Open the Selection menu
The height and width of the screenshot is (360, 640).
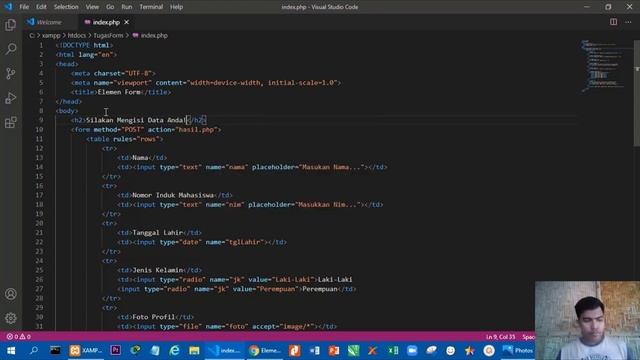coord(66,7)
